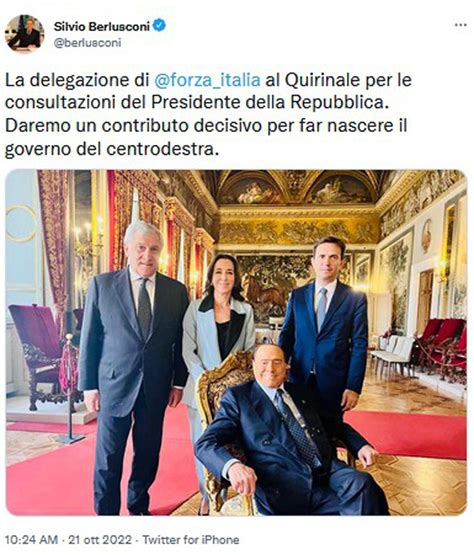This screenshot has height=555, width=474.
Task: Click the blue verified badge
Action: tap(159, 25)
